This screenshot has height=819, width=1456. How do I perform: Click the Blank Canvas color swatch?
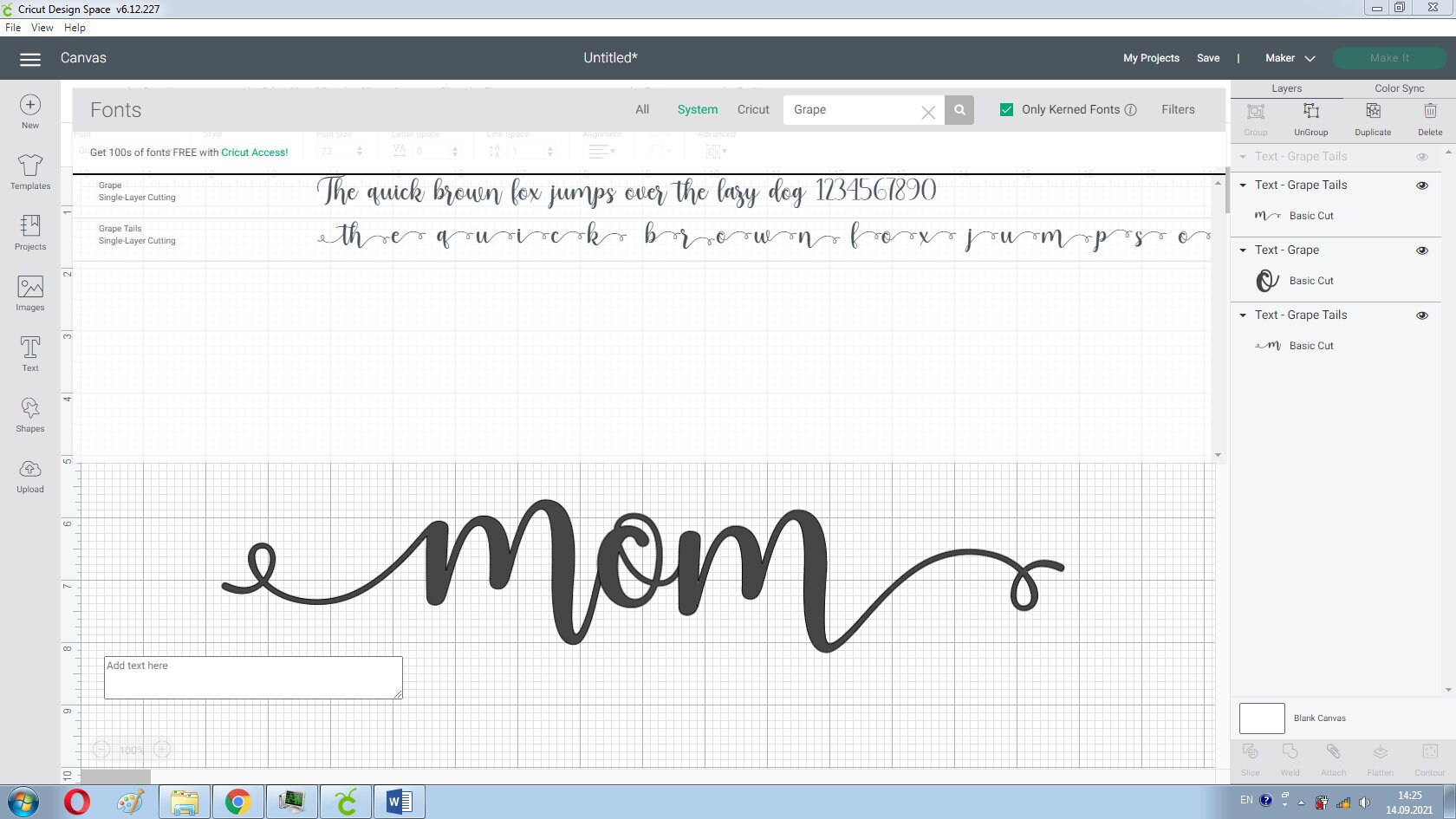click(1262, 718)
